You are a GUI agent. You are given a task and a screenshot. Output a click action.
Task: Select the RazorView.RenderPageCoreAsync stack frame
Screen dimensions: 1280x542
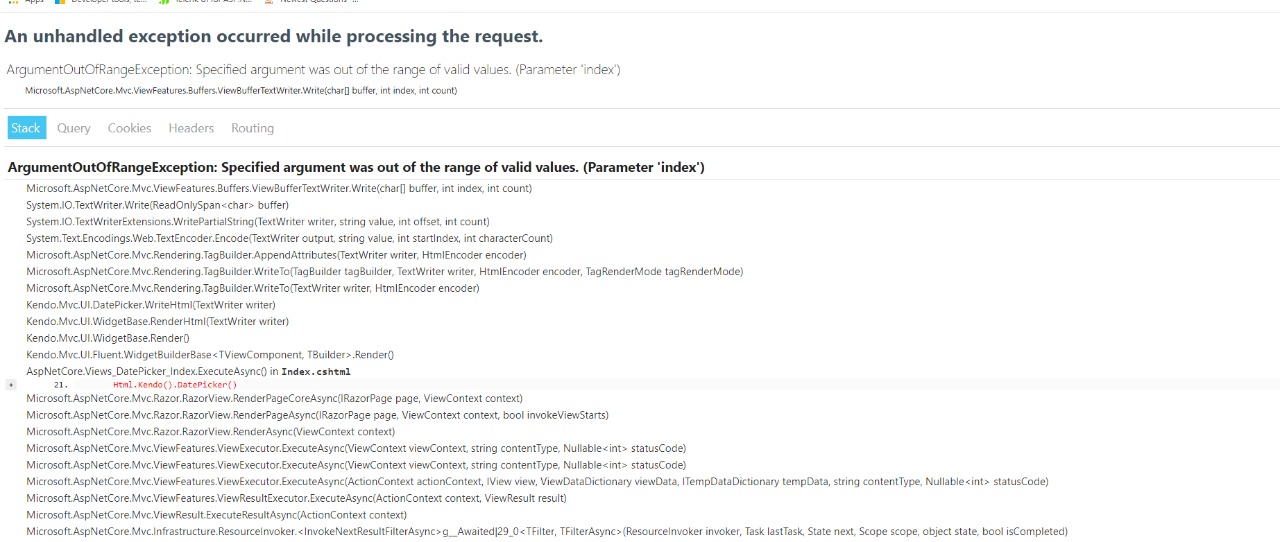[x=274, y=398]
